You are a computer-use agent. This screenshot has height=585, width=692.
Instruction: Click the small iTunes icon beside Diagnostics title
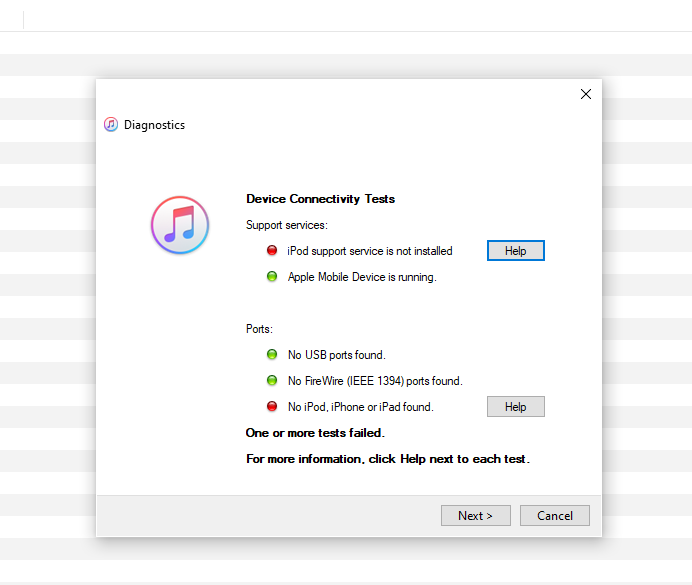click(111, 124)
